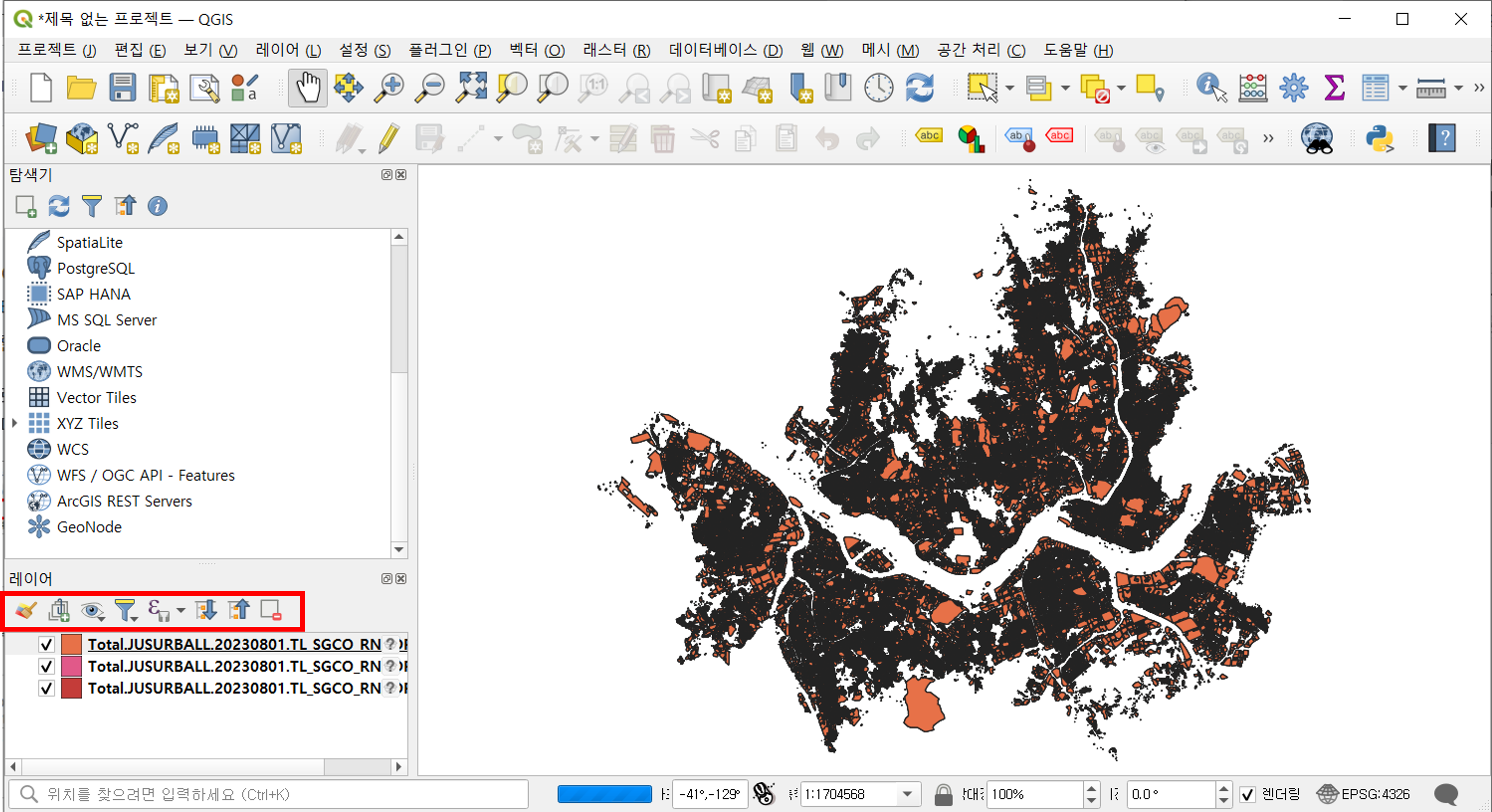Click the Processing Toolbox gear icon
Screen dimensions: 1492x812
pyautogui.click(x=1293, y=88)
